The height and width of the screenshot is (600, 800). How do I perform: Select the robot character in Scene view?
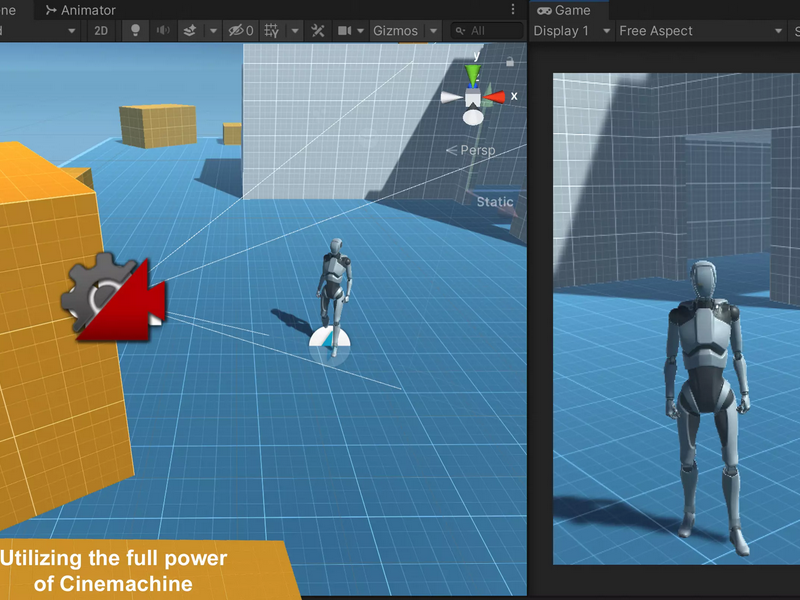coord(334,296)
